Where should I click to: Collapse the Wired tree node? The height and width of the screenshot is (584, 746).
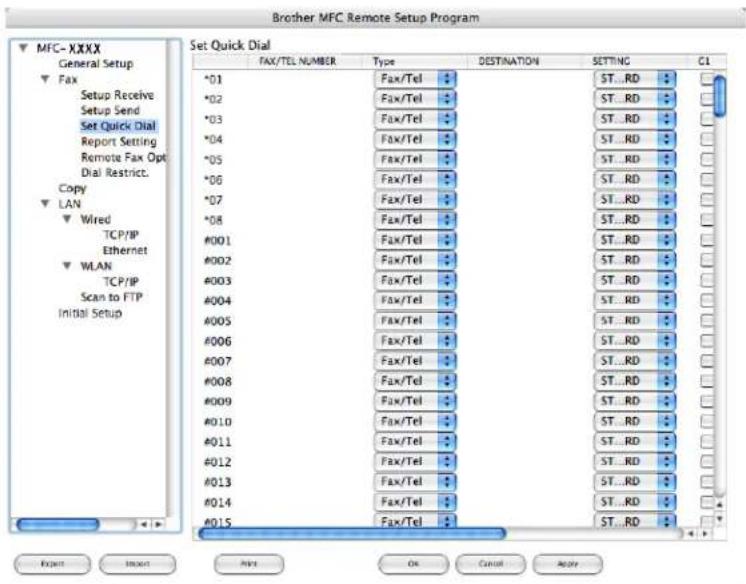(x=67, y=219)
